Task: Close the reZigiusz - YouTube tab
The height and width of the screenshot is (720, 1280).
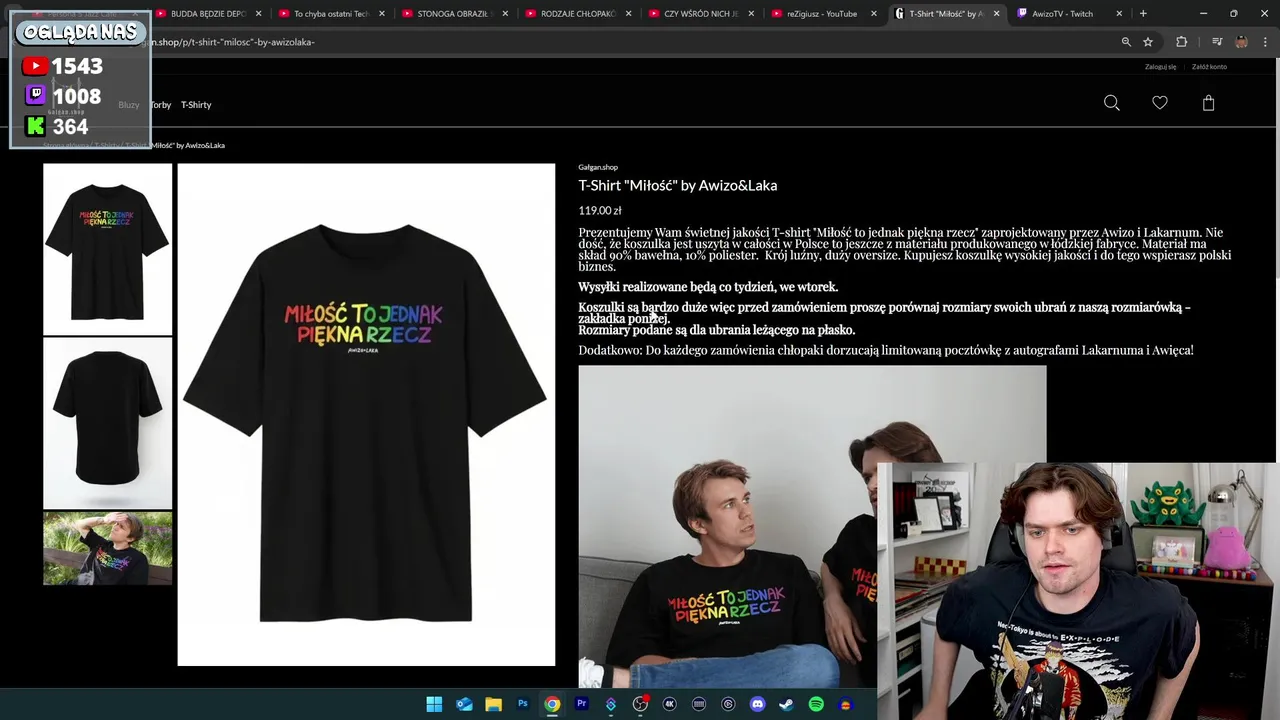Action: pos(873,14)
